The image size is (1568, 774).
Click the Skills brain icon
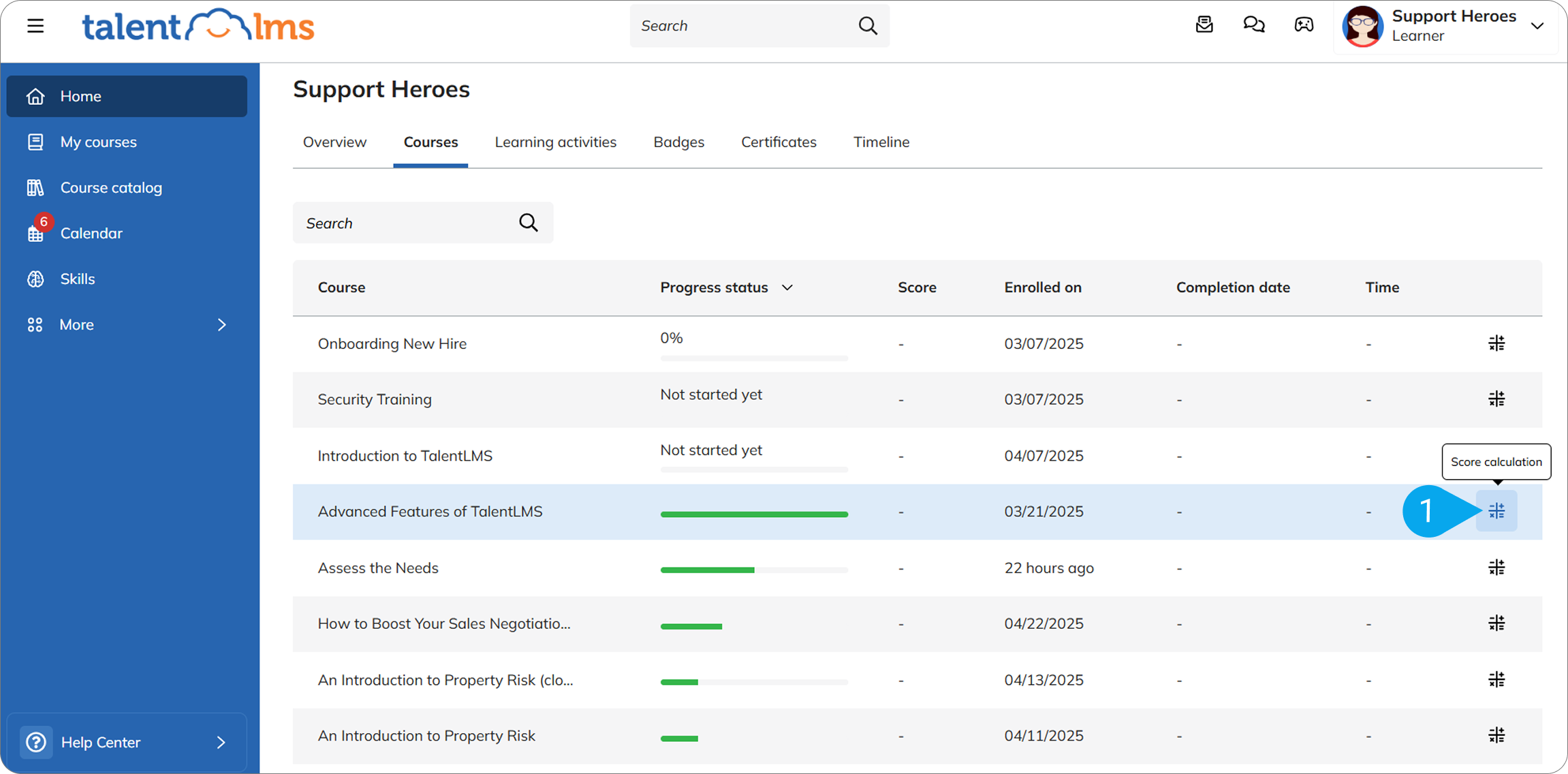coord(35,279)
